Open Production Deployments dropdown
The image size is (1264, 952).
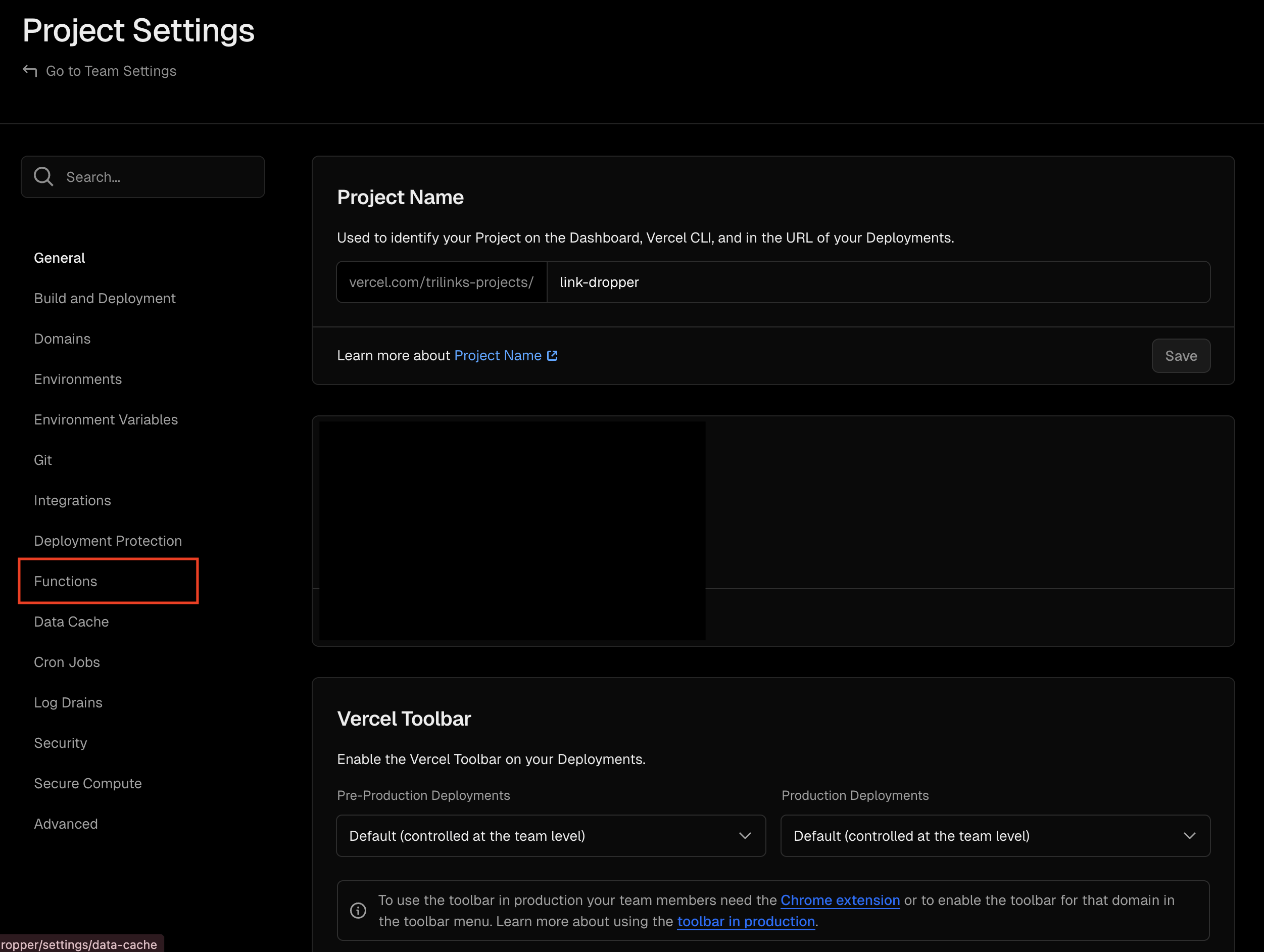click(994, 835)
